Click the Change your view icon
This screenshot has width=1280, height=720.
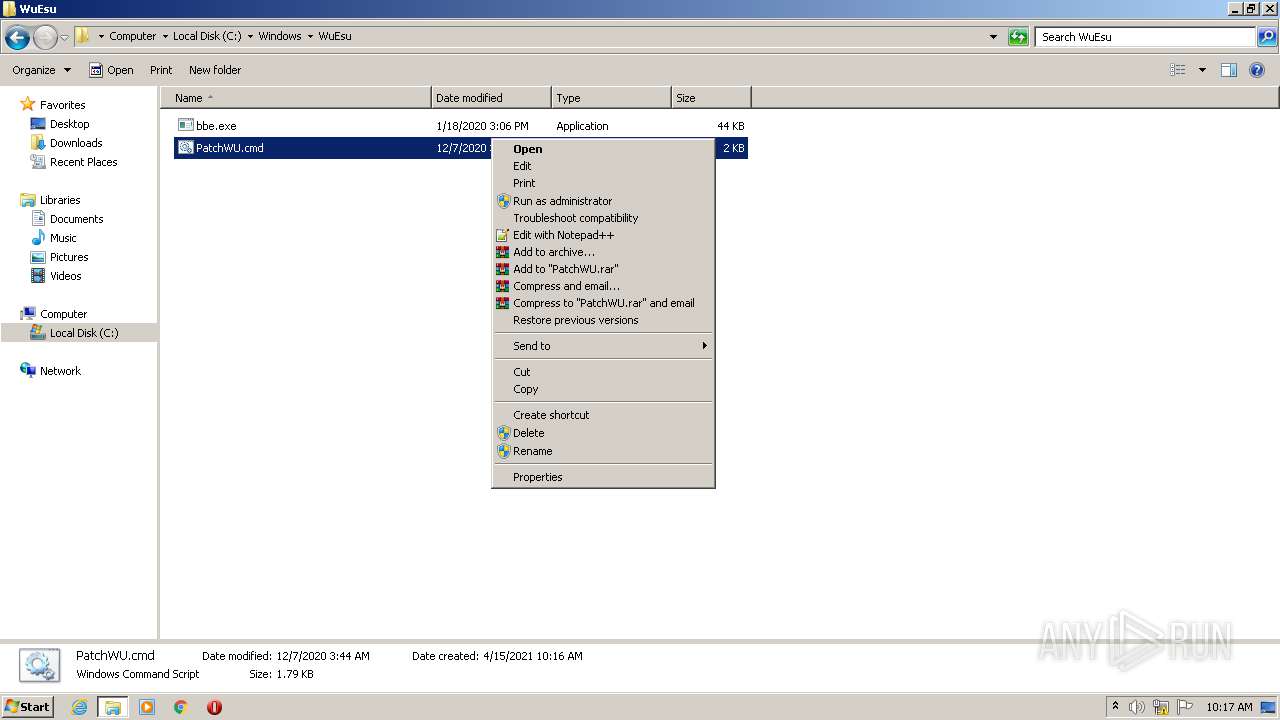[1178, 70]
